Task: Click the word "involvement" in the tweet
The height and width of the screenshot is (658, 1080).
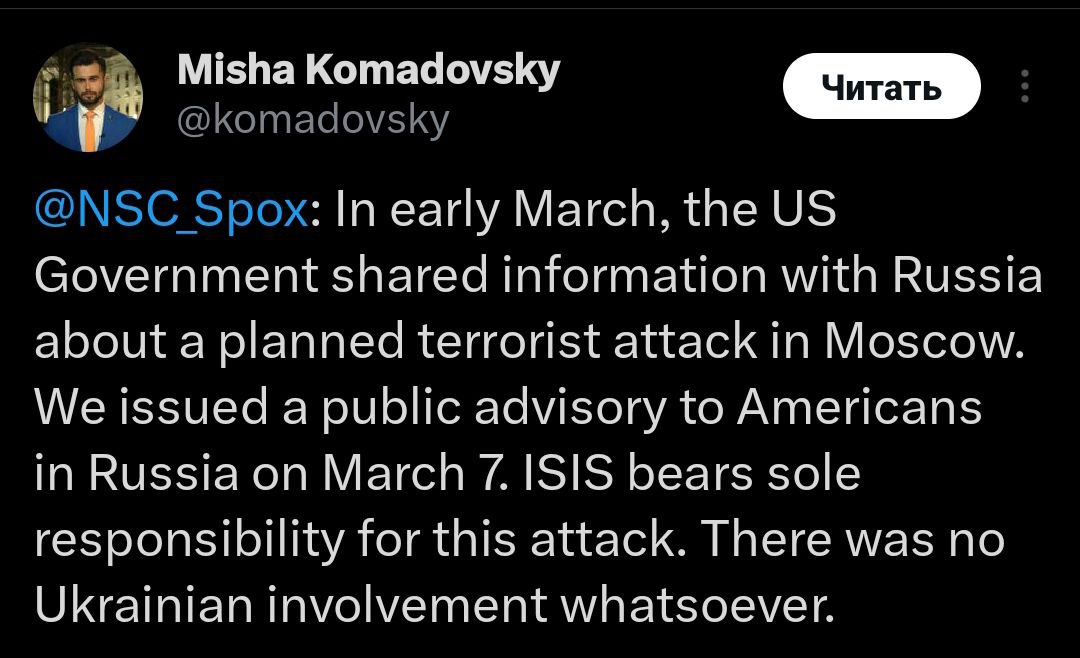Action: pyautogui.click(x=412, y=604)
